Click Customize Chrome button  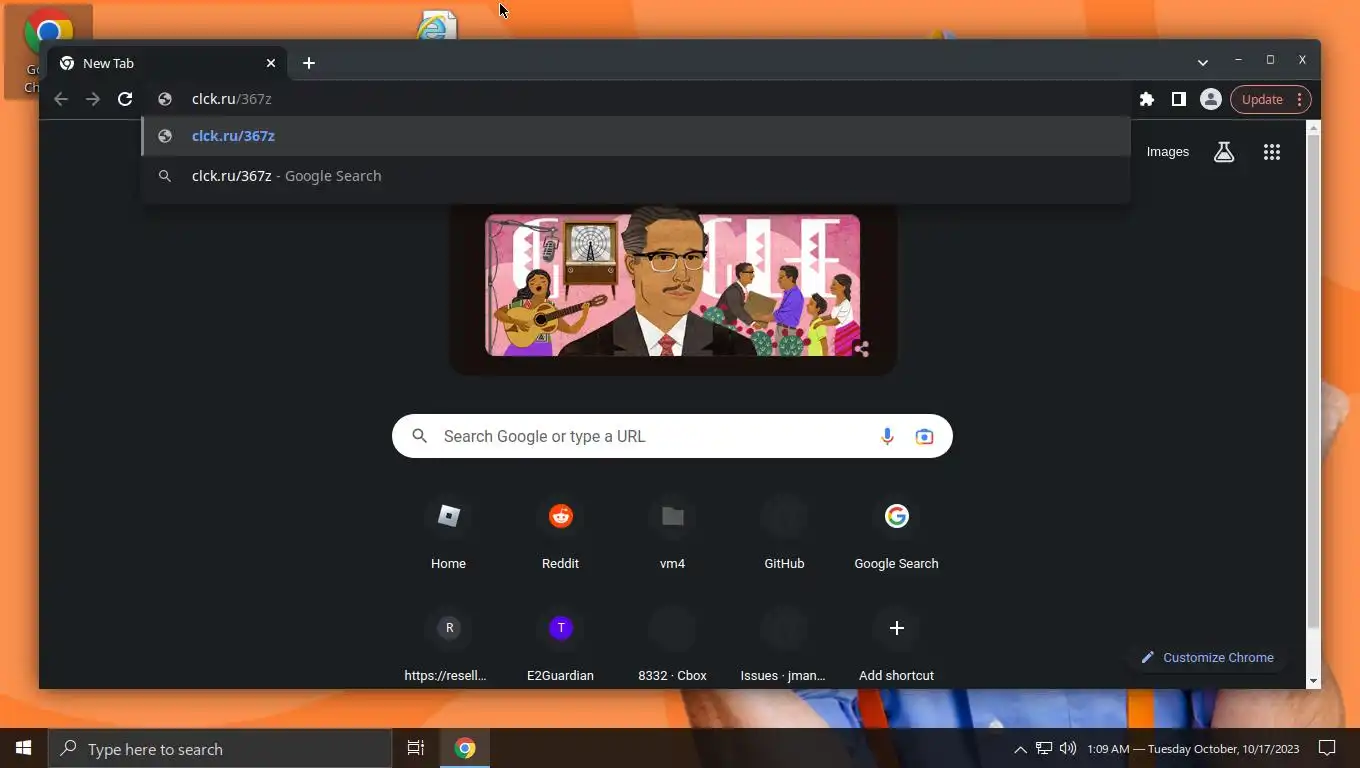(1208, 657)
